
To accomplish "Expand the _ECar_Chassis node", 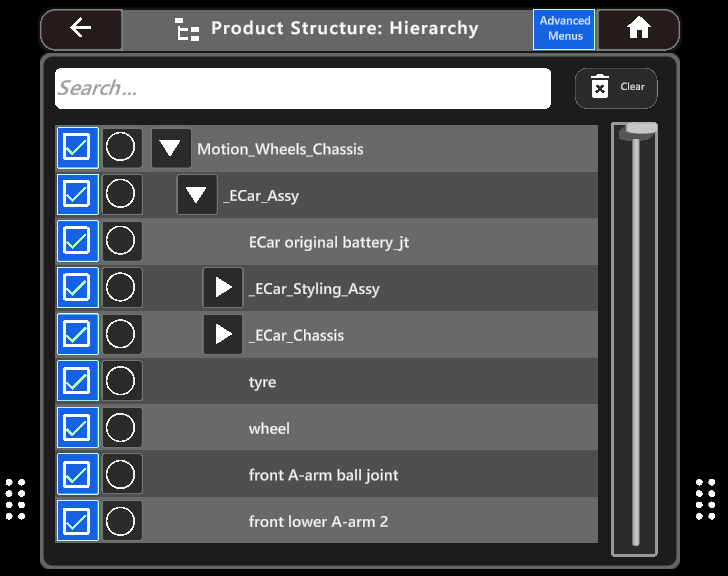I will [223, 334].
